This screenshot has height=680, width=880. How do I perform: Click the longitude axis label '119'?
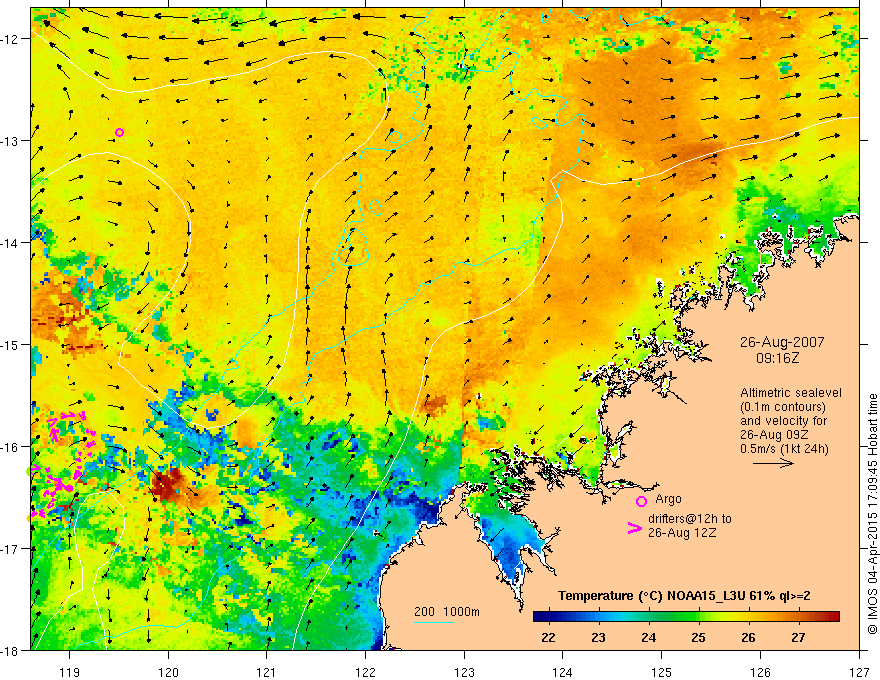coord(70,672)
